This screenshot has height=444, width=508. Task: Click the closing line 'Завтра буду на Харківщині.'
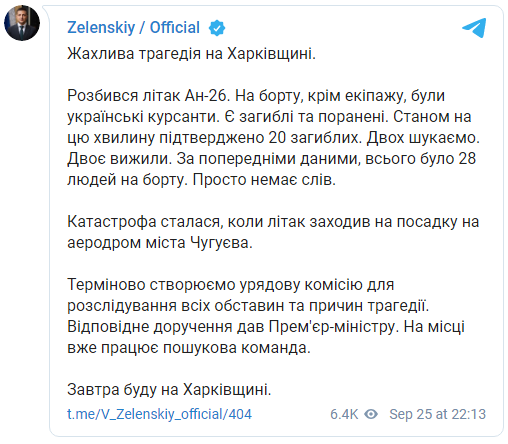coord(169,389)
